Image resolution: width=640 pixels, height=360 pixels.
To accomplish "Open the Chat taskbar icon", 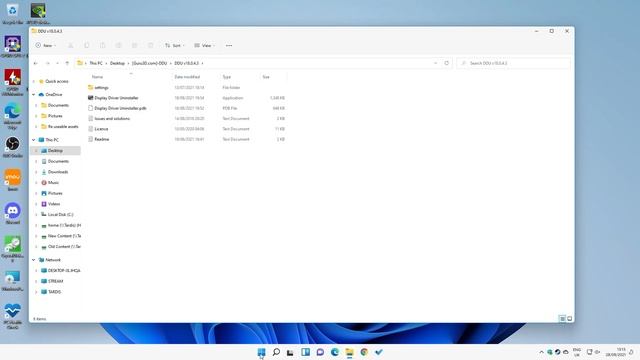I will (x=320, y=352).
